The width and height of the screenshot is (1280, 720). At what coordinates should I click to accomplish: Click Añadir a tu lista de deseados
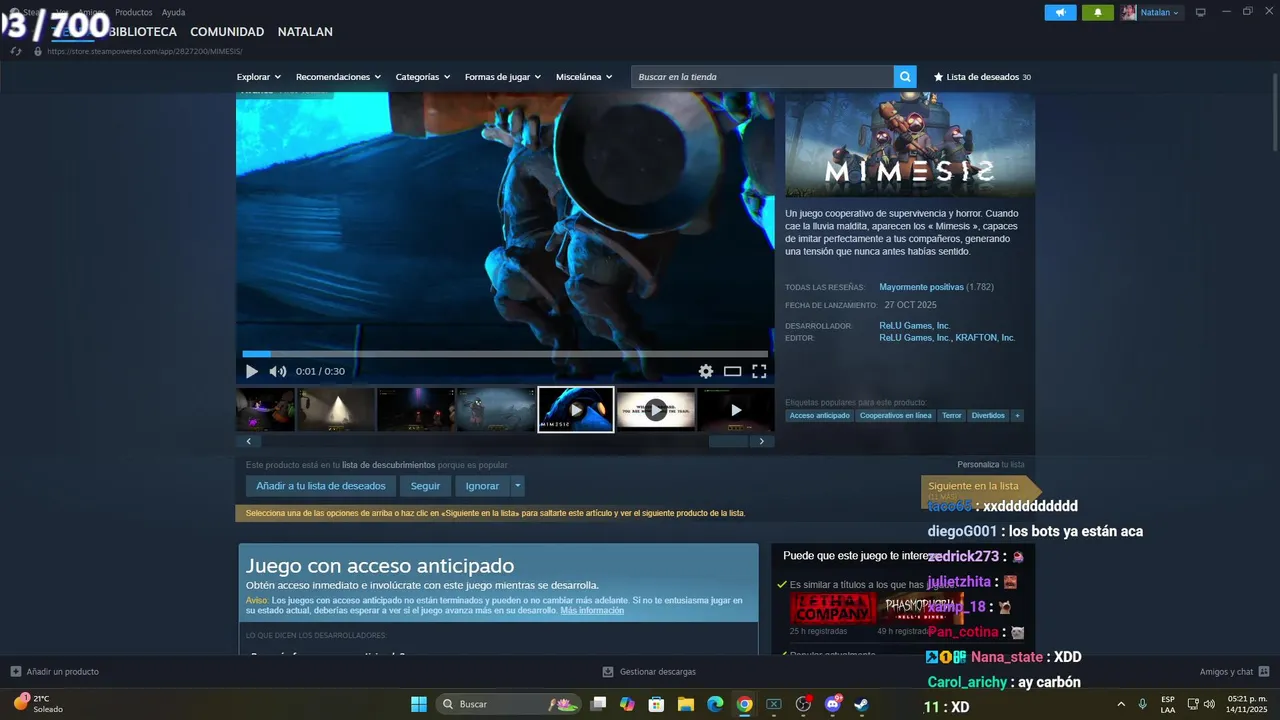click(320, 486)
